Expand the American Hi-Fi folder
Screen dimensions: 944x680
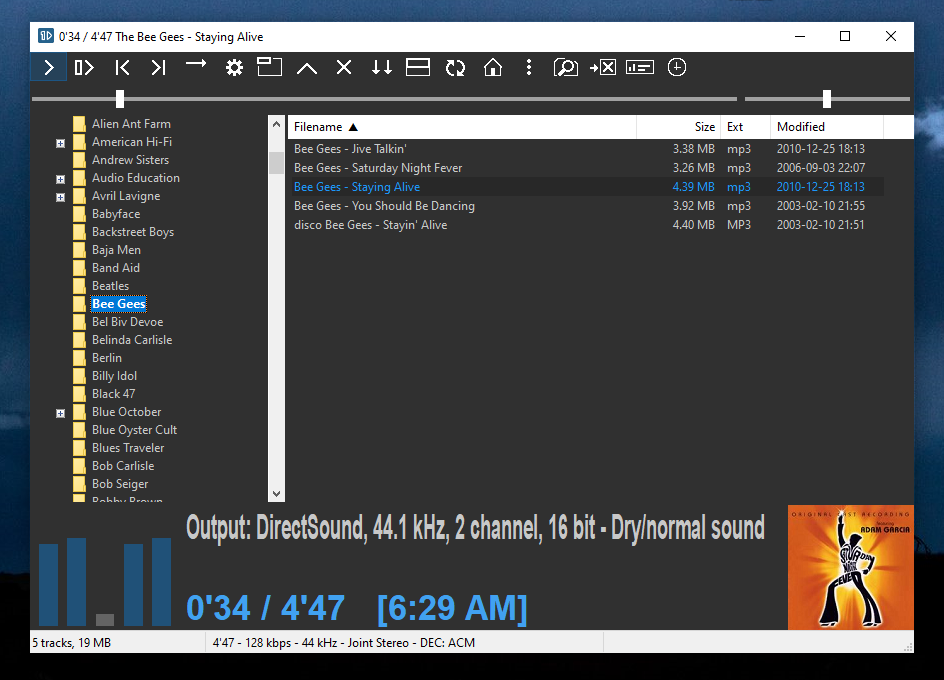click(60, 143)
